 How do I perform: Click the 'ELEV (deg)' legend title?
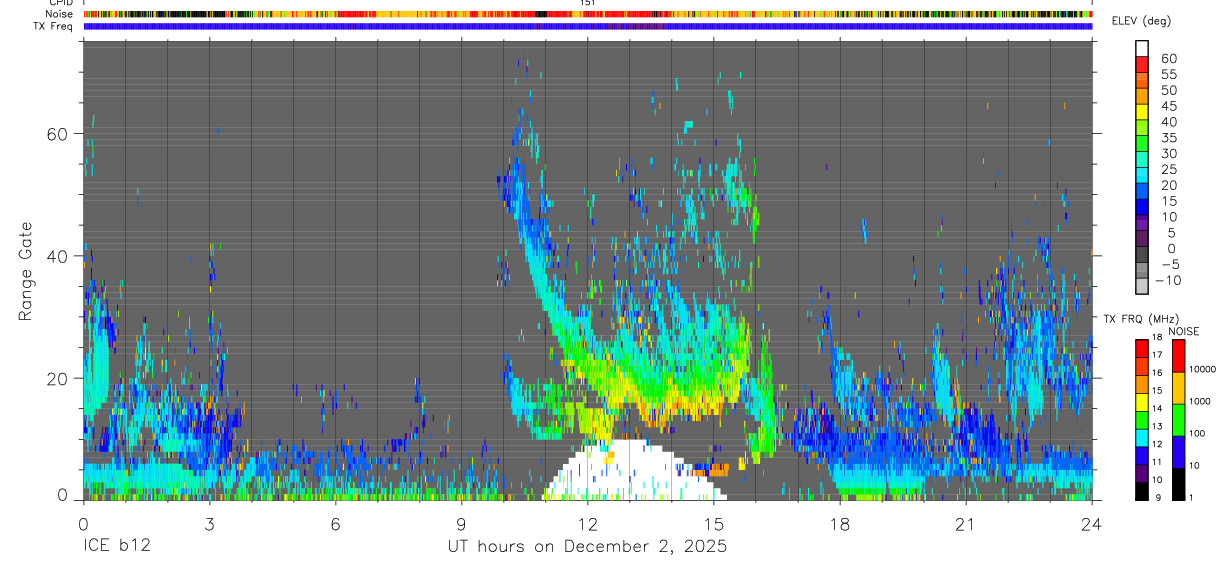click(1141, 21)
